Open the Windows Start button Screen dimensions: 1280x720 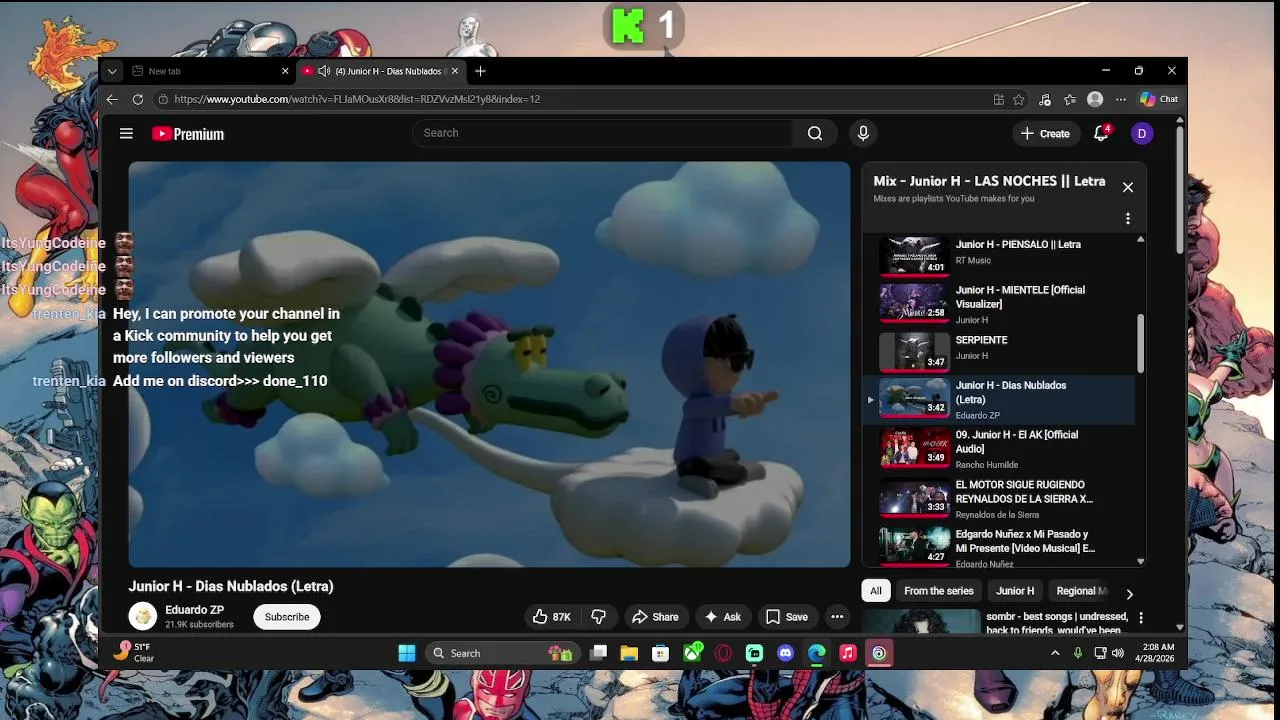[x=407, y=653]
